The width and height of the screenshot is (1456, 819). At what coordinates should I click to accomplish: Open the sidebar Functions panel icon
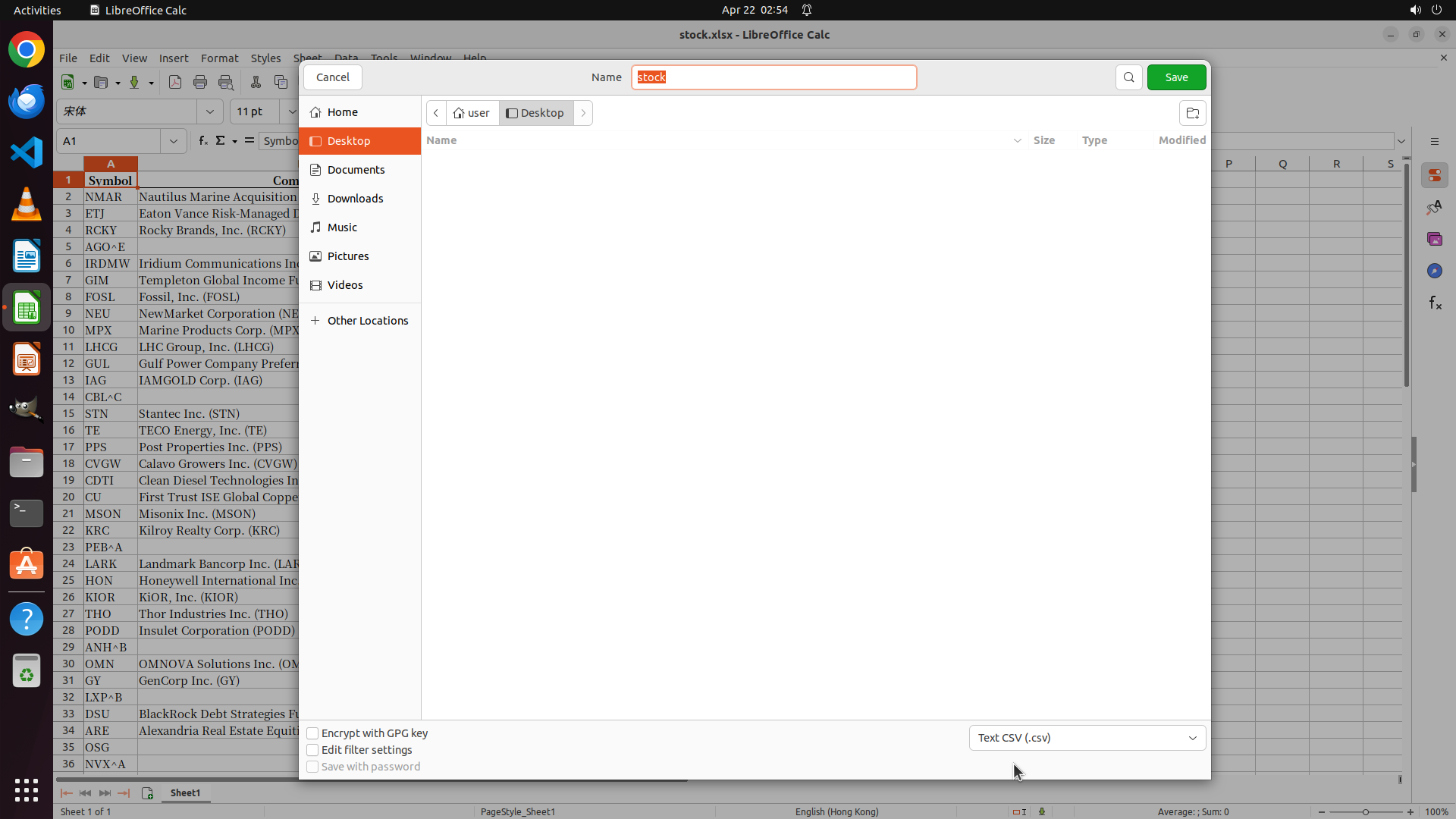tap(1434, 303)
